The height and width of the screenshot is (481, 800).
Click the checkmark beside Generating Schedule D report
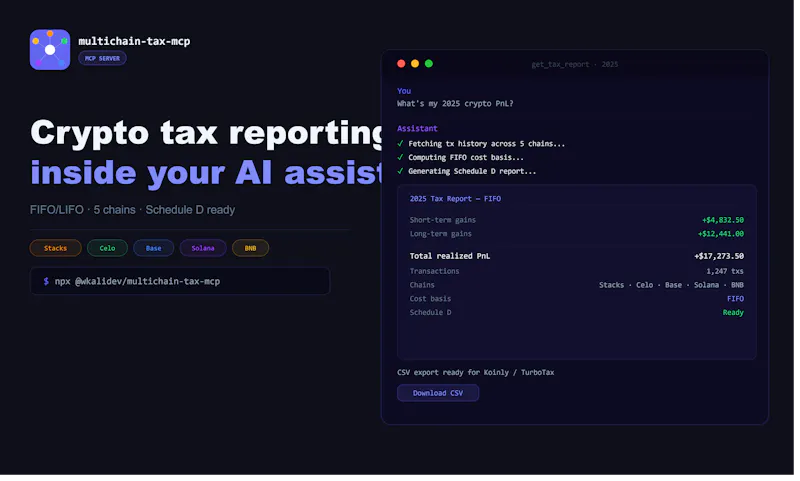(403, 172)
